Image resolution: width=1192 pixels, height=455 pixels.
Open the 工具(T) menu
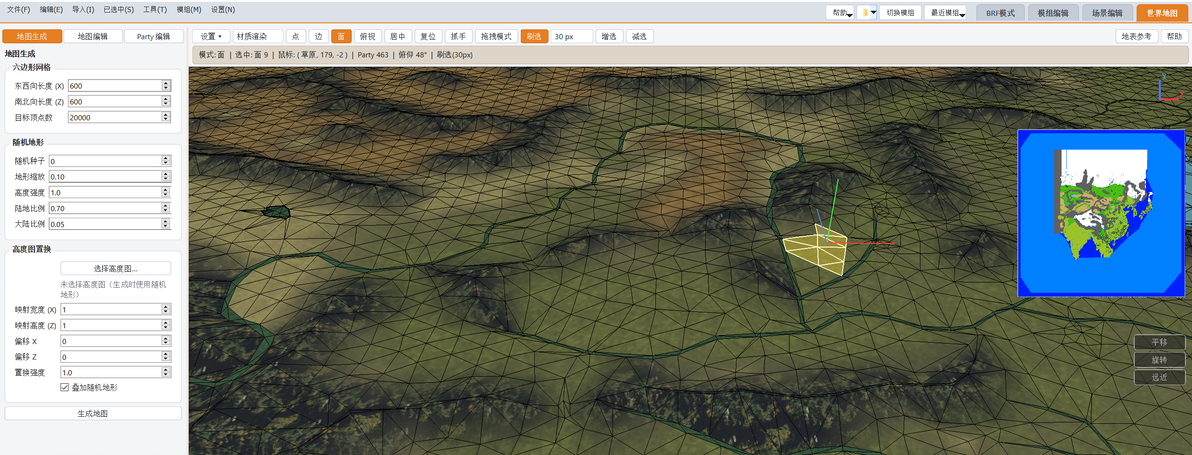pos(155,10)
